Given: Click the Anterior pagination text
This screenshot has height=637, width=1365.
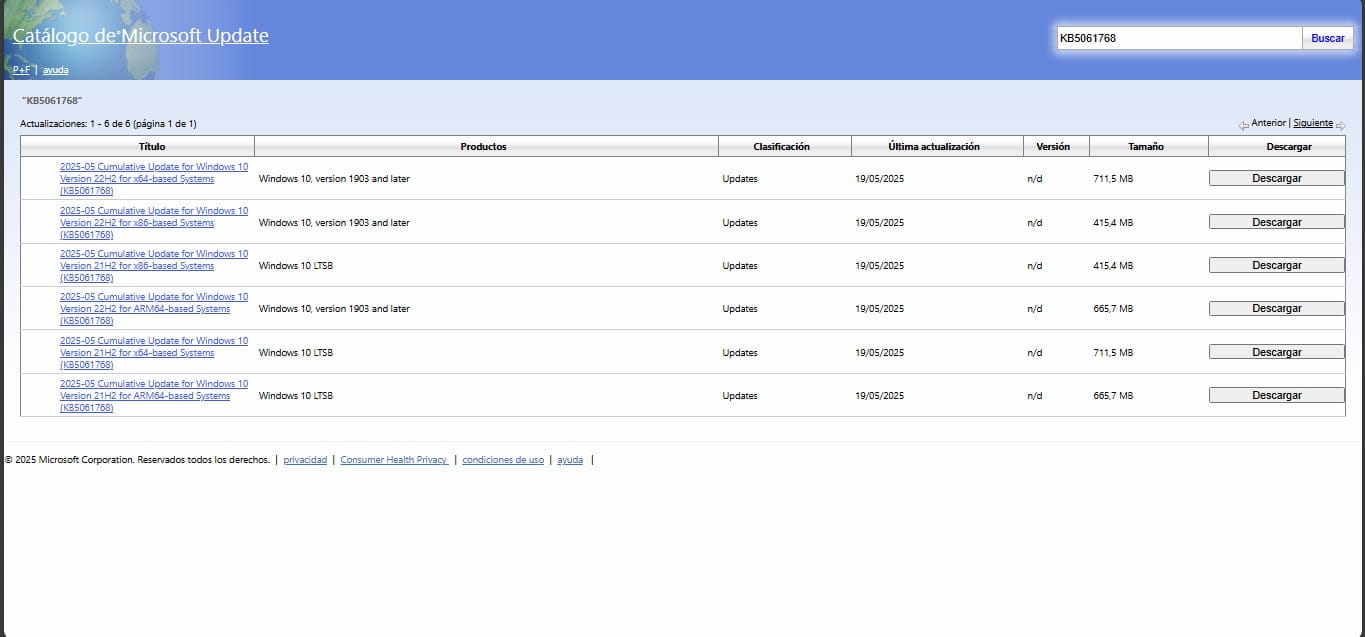Looking at the screenshot, I should tap(1268, 123).
